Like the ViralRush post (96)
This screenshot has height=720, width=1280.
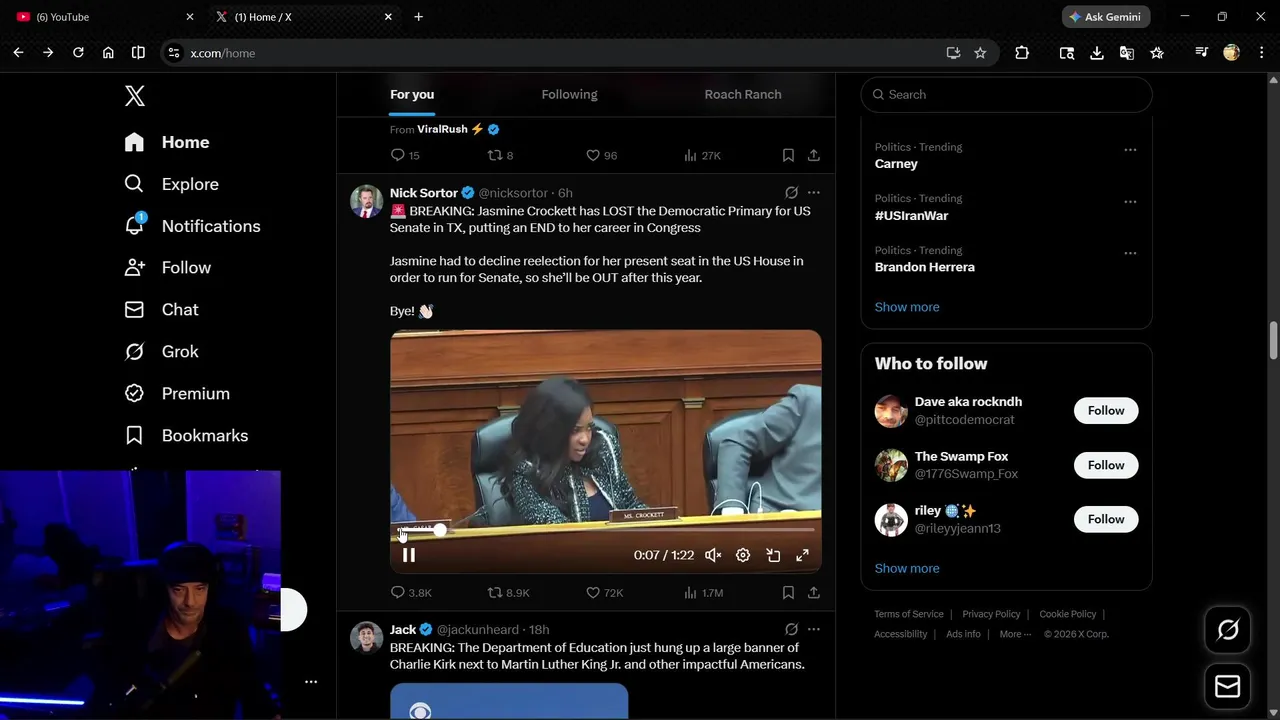coord(602,155)
